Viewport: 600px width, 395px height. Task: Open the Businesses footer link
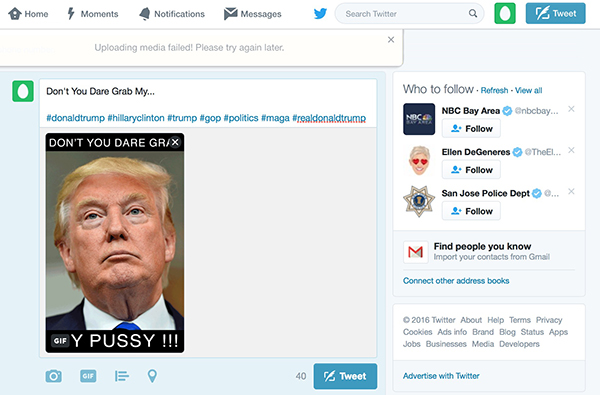[446, 344]
